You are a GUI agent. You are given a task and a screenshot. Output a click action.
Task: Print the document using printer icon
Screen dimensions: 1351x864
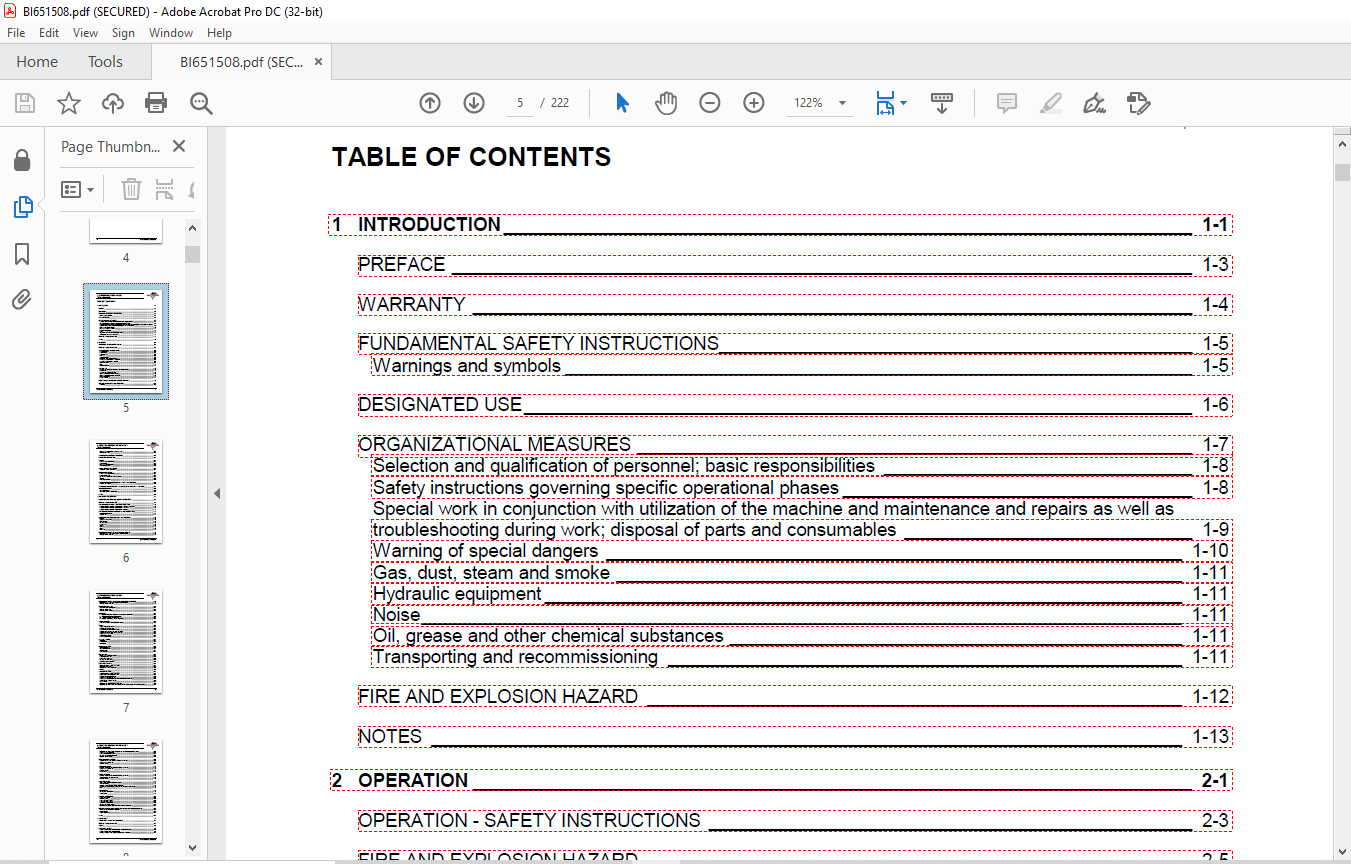click(156, 103)
